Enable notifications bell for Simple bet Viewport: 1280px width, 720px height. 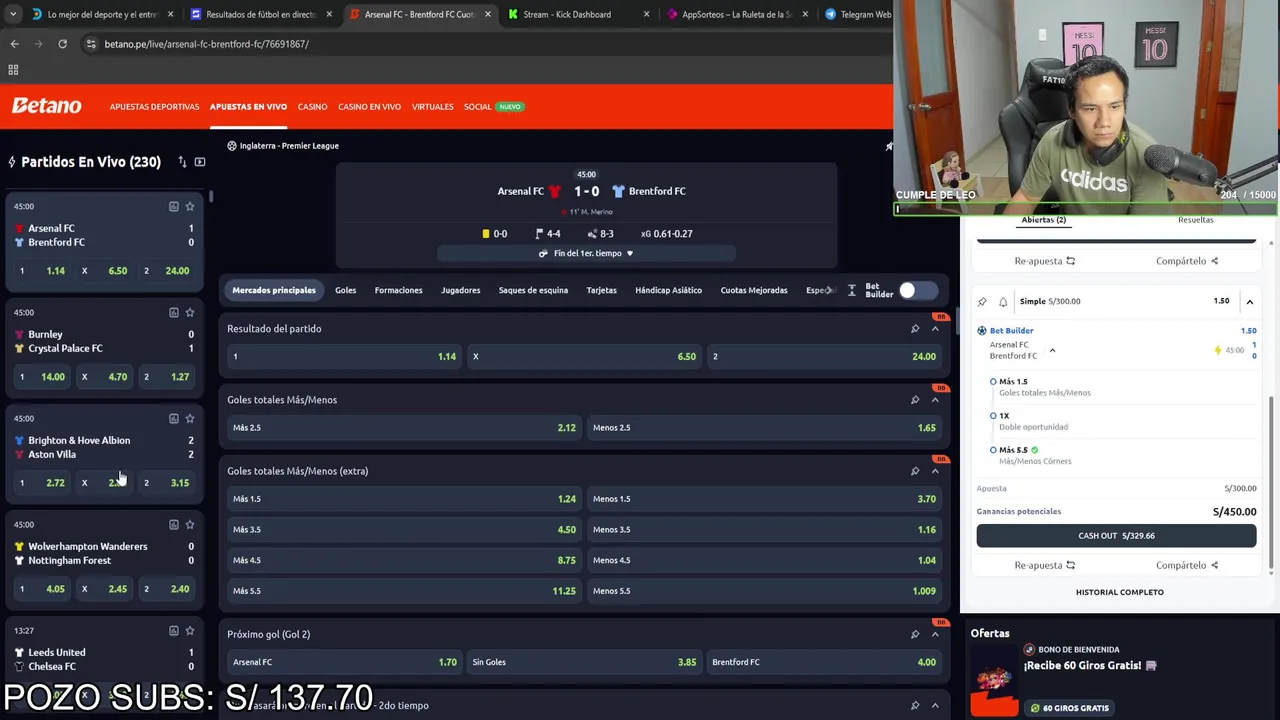tap(1003, 301)
